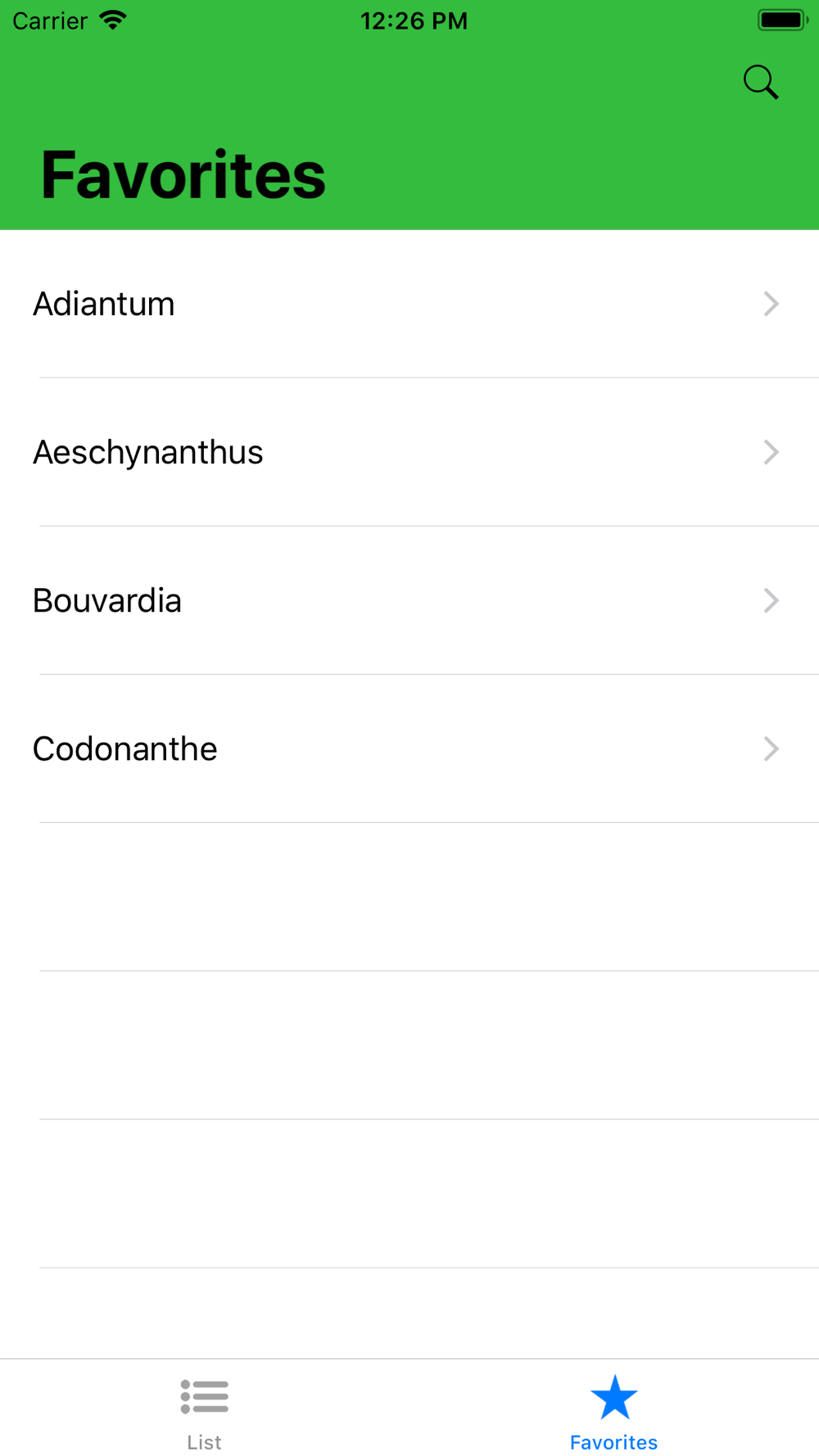The image size is (819, 1456).
Task: Tap the 12:26 PM status bar clock
Action: 414,20
